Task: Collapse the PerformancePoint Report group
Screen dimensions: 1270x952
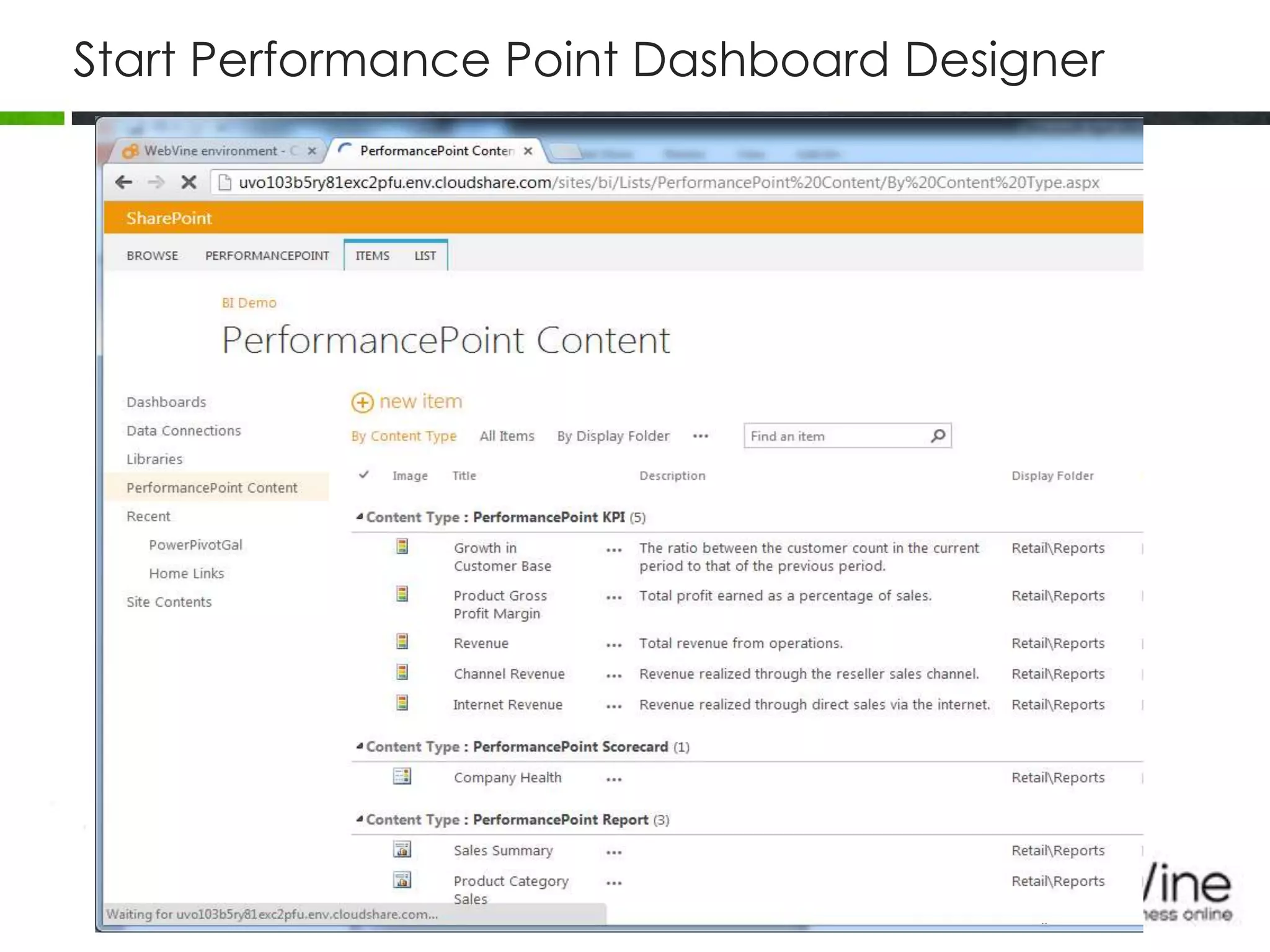Action: pyautogui.click(x=360, y=819)
